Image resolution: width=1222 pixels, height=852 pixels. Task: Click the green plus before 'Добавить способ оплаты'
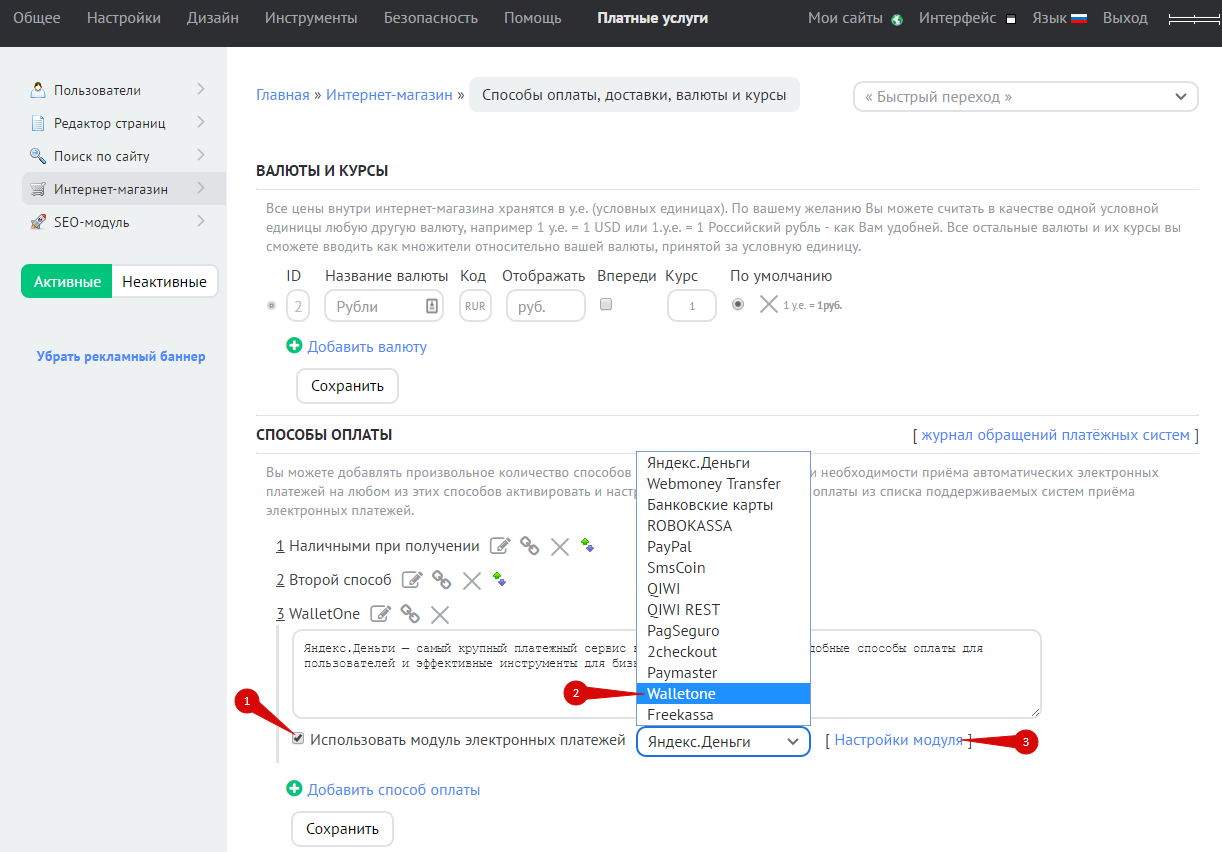(x=294, y=789)
